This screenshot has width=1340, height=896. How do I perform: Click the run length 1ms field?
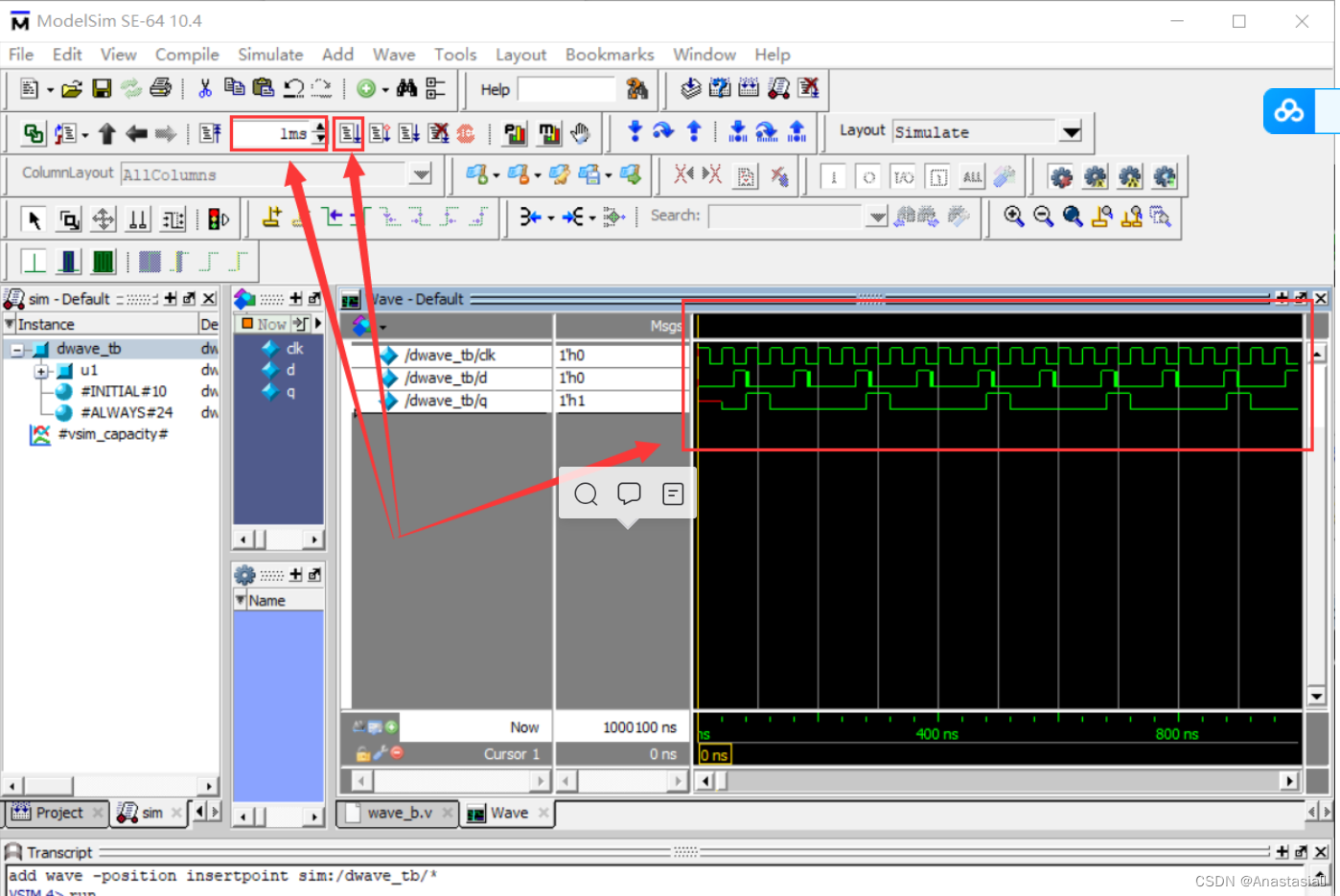coord(272,133)
